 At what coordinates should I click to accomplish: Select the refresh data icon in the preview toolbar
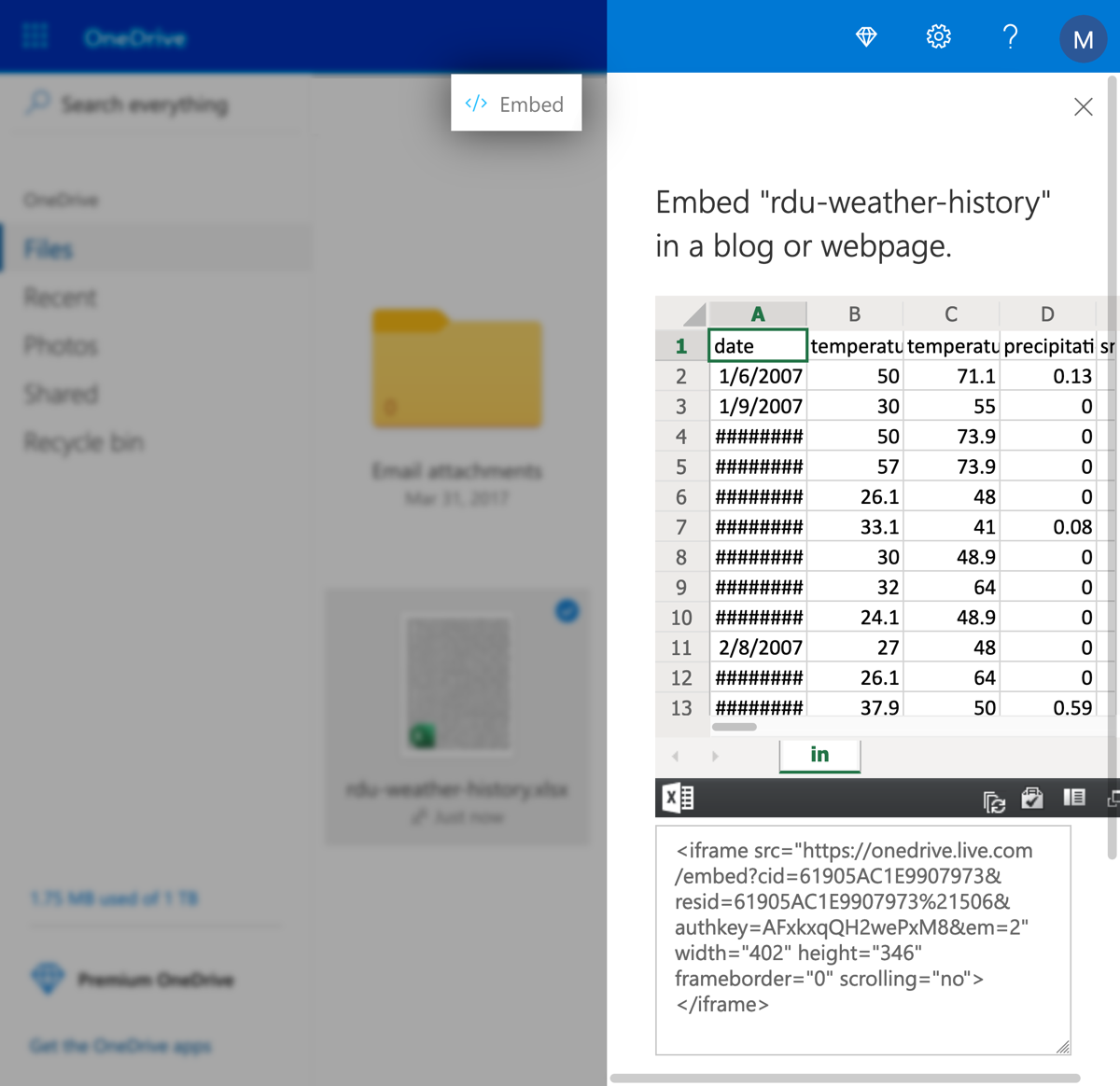993,799
